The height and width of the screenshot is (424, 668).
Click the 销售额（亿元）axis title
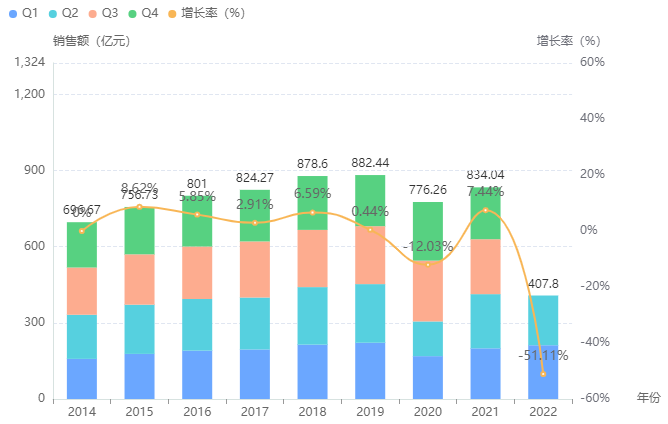pyautogui.click(x=92, y=41)
